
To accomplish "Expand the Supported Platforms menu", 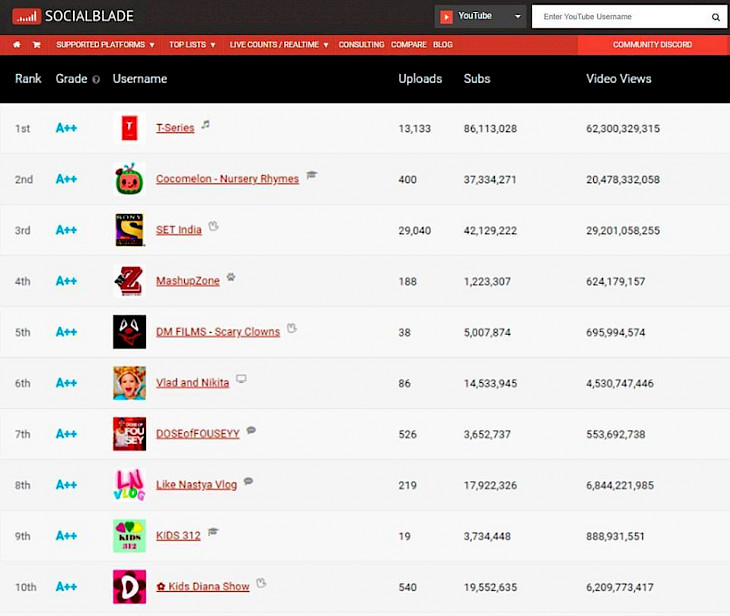I will (105, 45).
